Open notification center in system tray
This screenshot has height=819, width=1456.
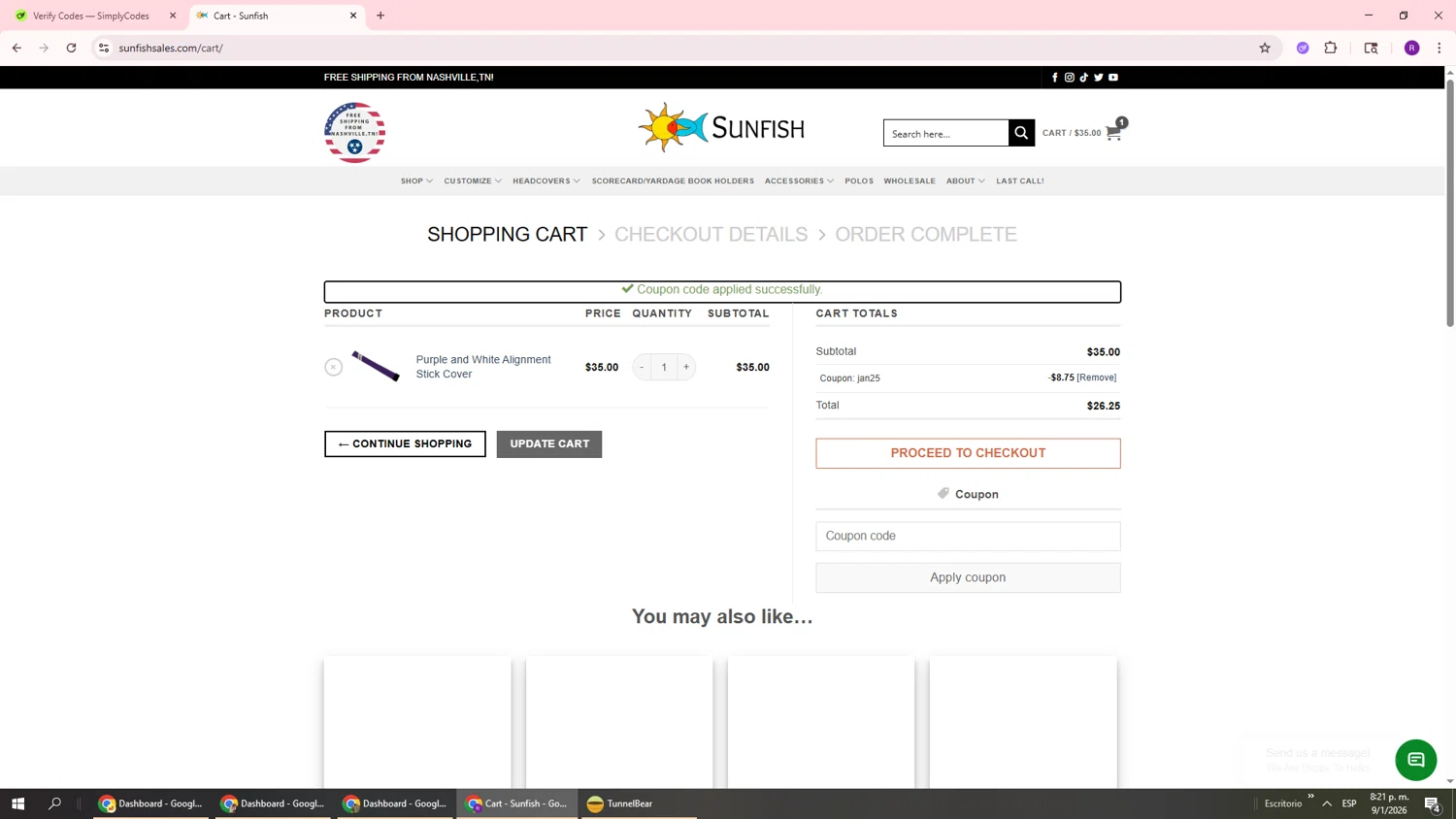click(x=1433, y=803)
